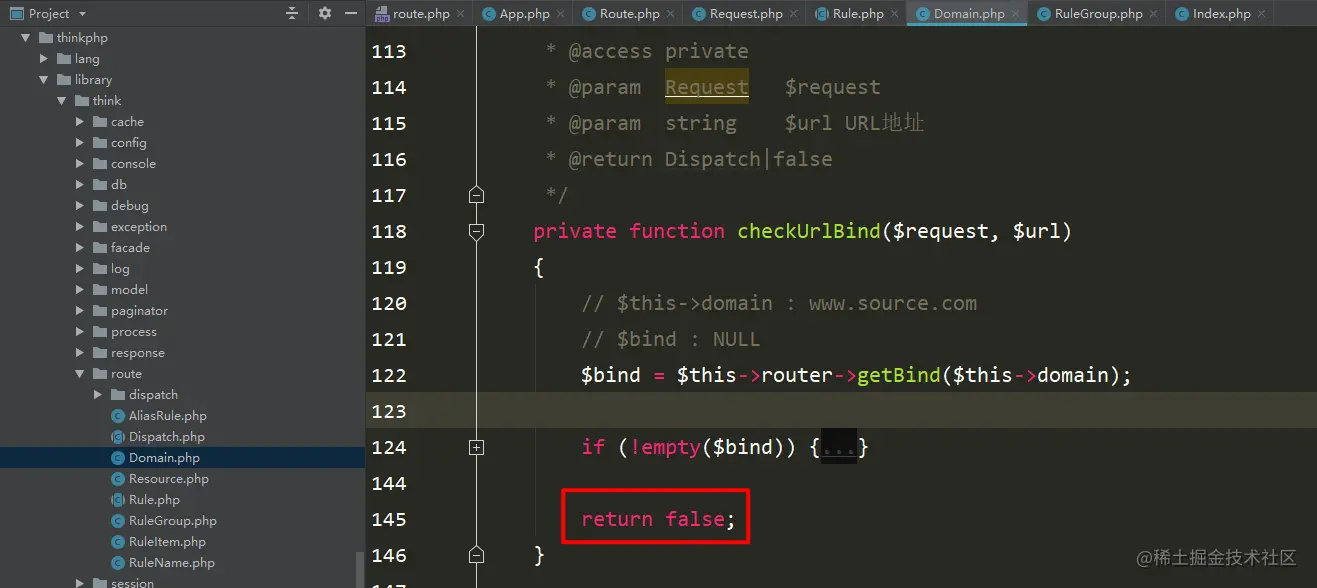Screen dimensions: 1317x588
Task: Select the facade folder in tree
Action: pyautogui.click(x=130, y=248)
